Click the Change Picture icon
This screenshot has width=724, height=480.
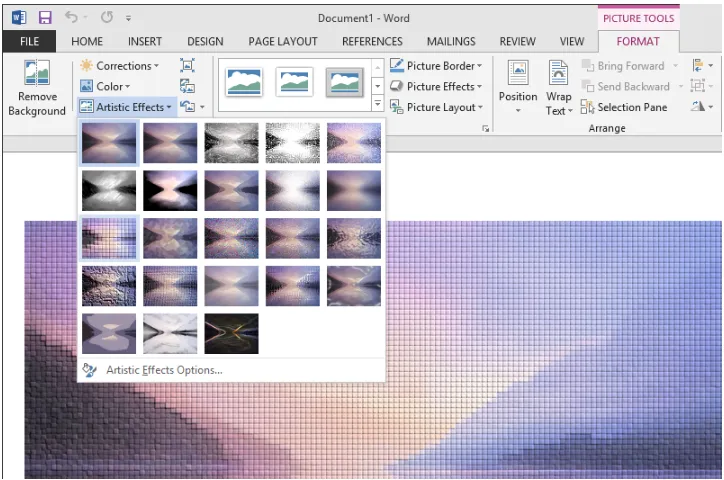[x=187, y=86]
